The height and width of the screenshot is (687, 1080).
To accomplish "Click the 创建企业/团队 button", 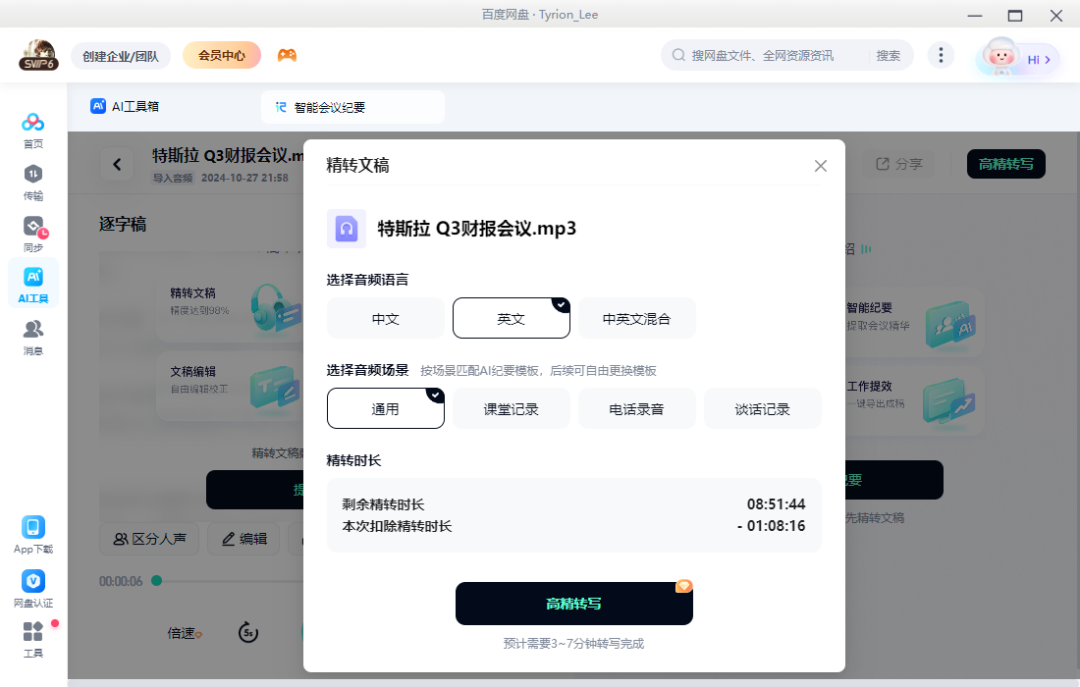I will (121, 56).
